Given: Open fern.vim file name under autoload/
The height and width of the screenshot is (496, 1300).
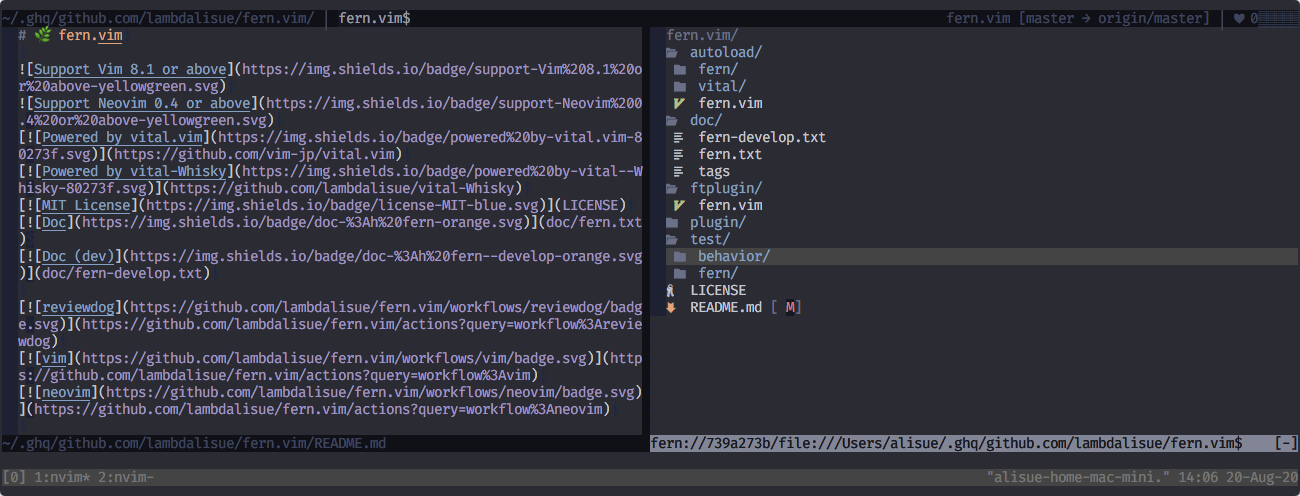Looking at the screenshot, I should (x=730, y=103).
